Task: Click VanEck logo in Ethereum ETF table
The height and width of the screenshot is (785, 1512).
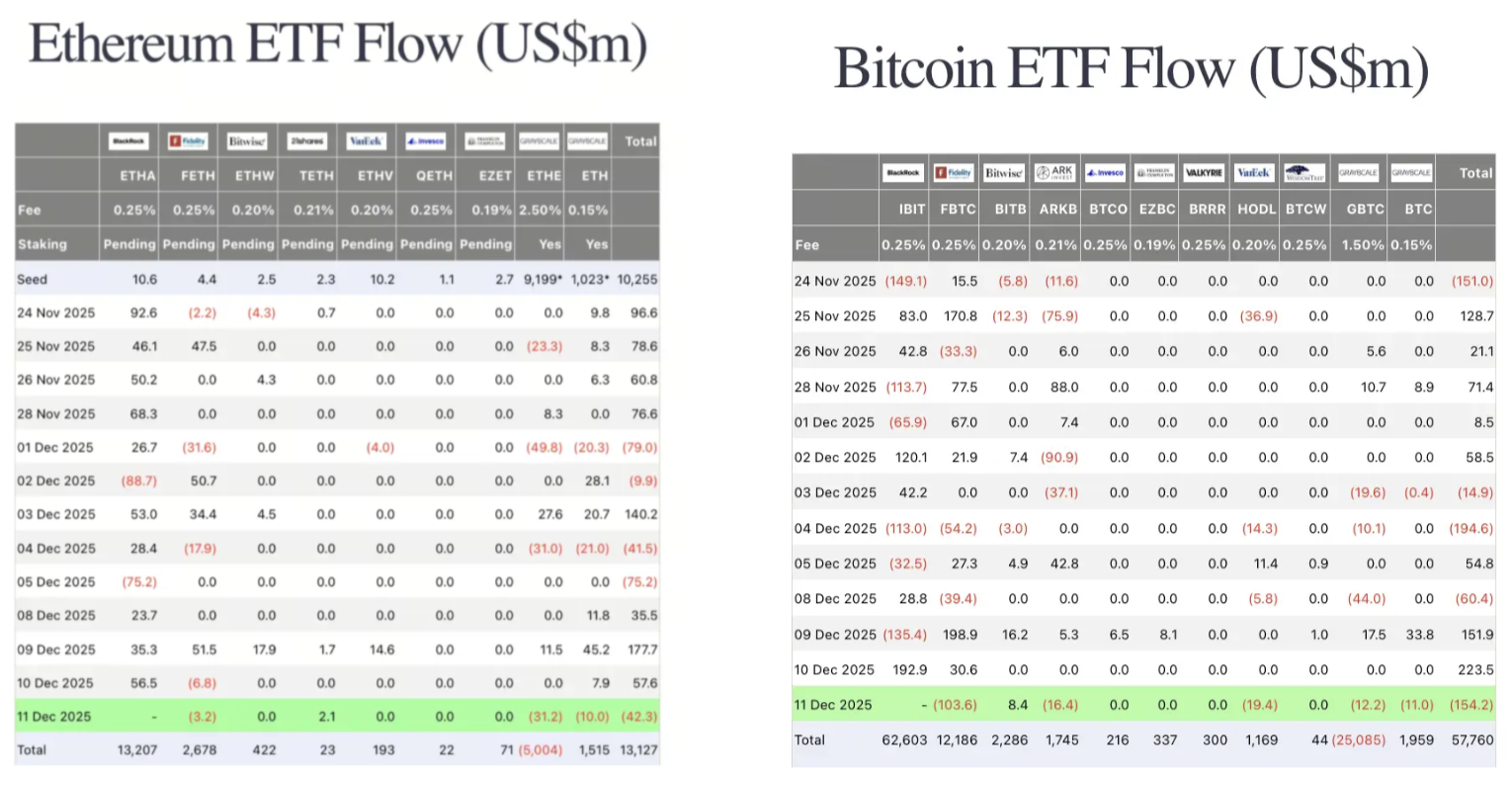Action: (366, 141)
